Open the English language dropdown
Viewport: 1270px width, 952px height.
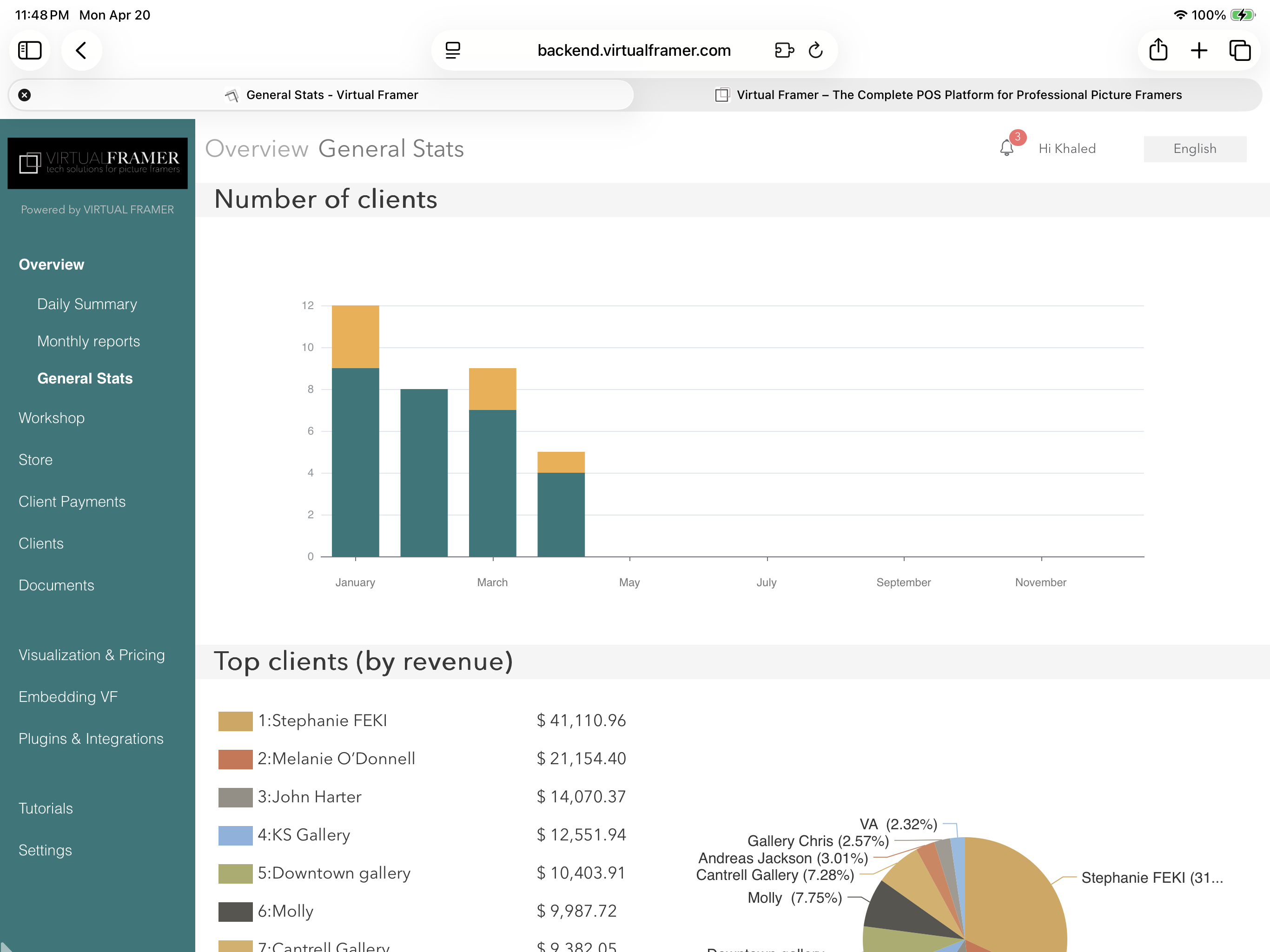pyautogui.click(x=1195, y=149)
